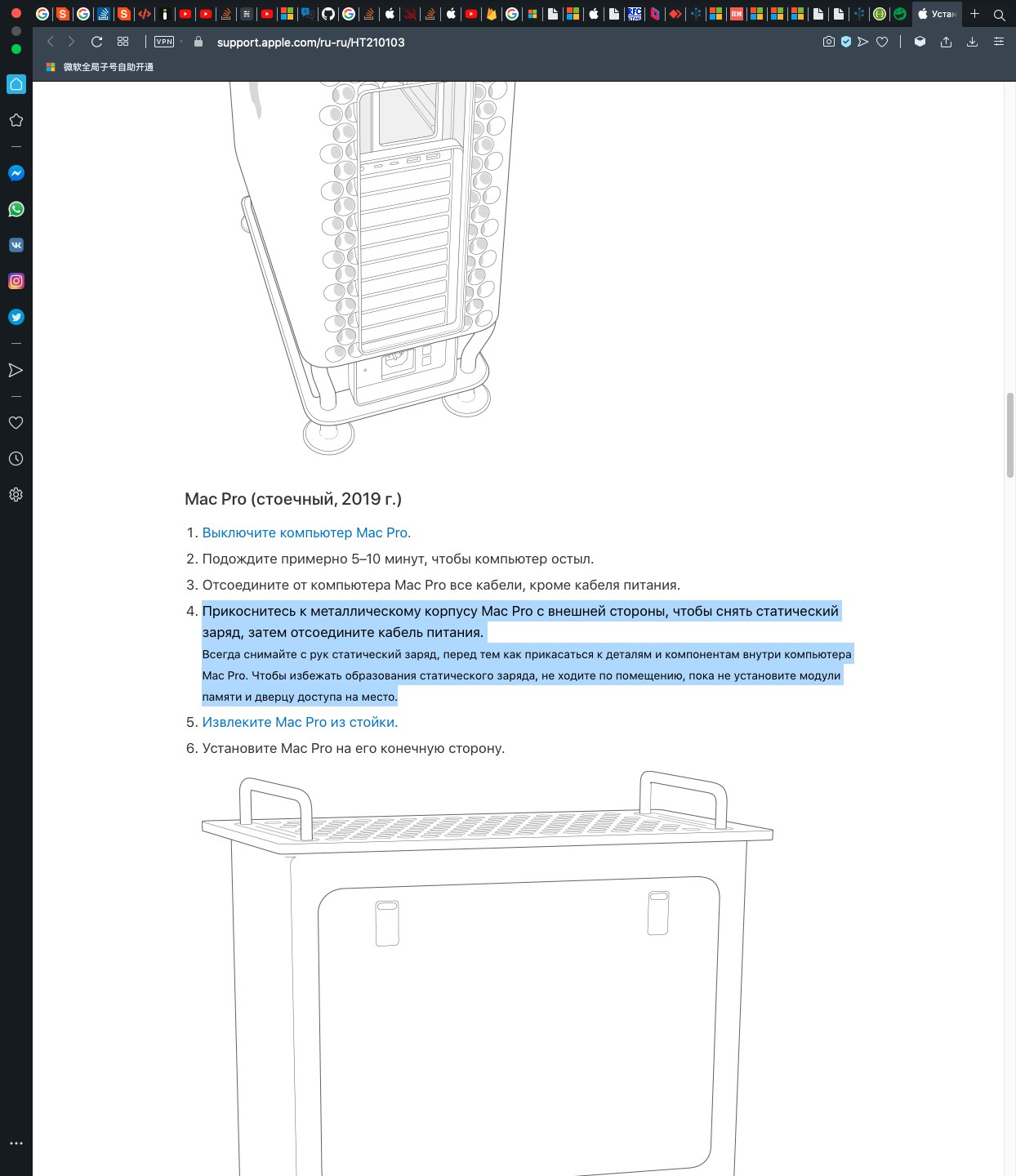This screenshot has height=1176, width=1016.
Task: Click the search tabs magnifier icon
Action: click(x=999, y=15)
